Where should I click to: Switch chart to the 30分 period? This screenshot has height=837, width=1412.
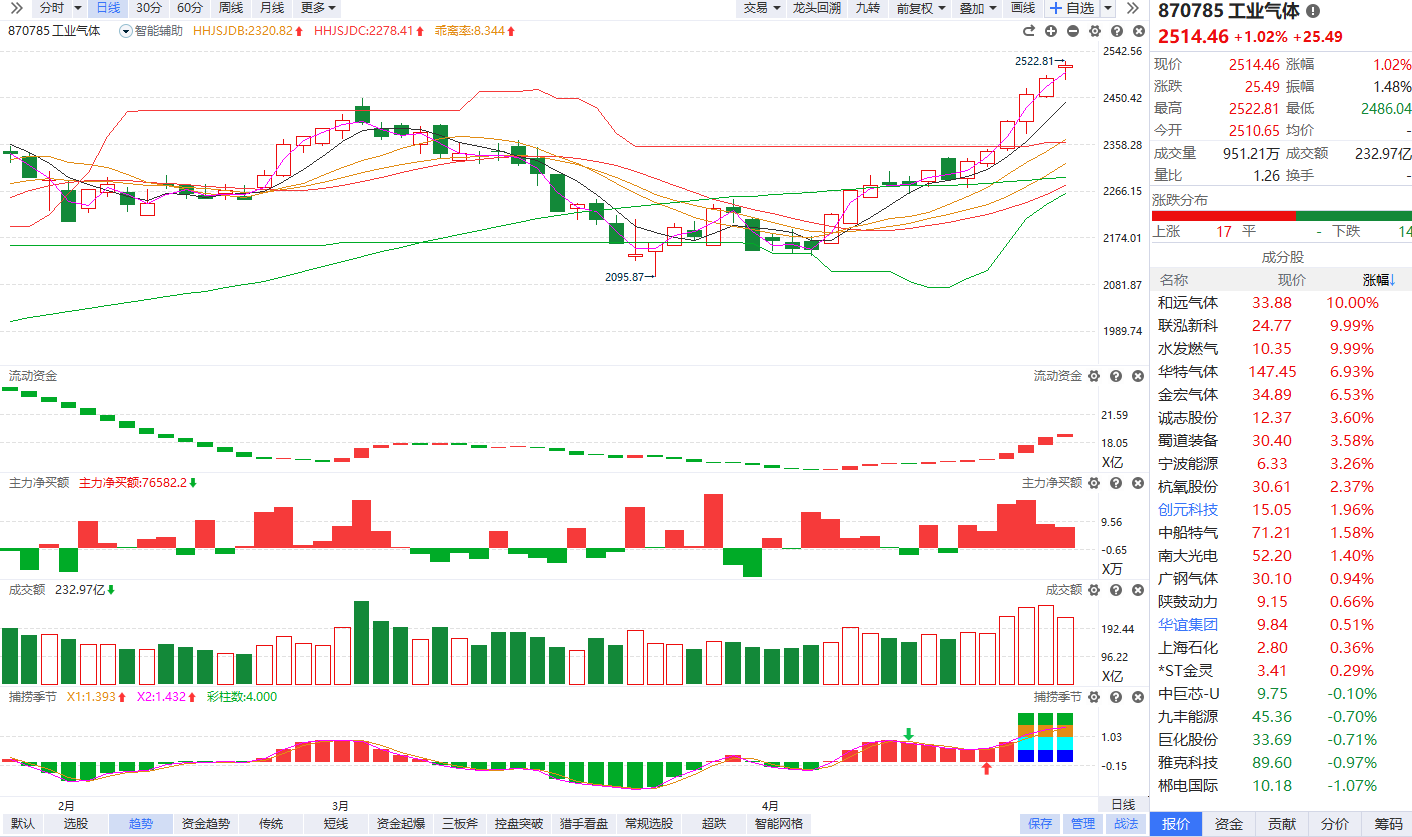(148, 8)
